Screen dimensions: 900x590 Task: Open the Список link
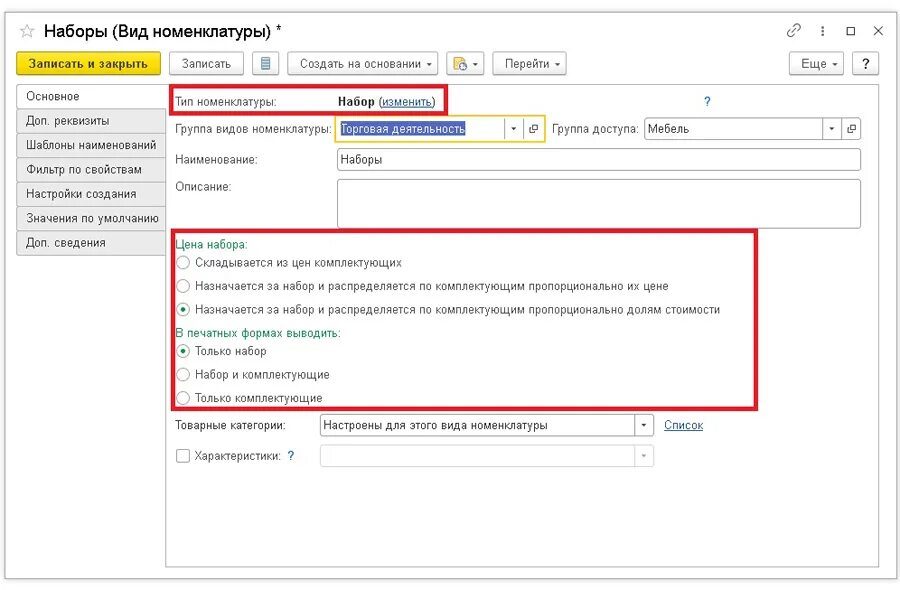pyautogui.click(x=683, y=425)
